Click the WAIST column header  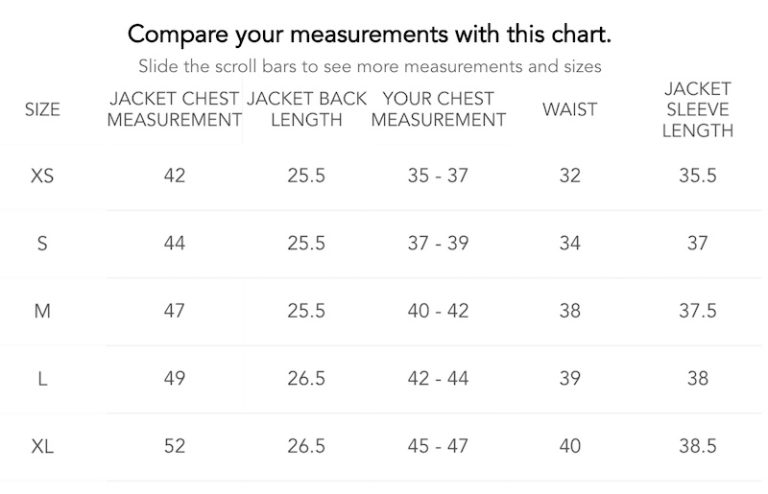(x=570, y=109)
